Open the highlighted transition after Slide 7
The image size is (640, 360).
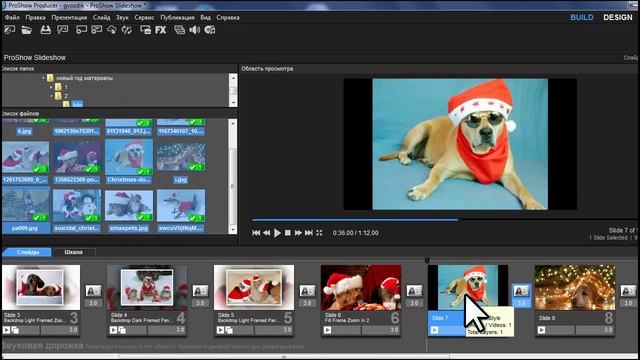521,291
